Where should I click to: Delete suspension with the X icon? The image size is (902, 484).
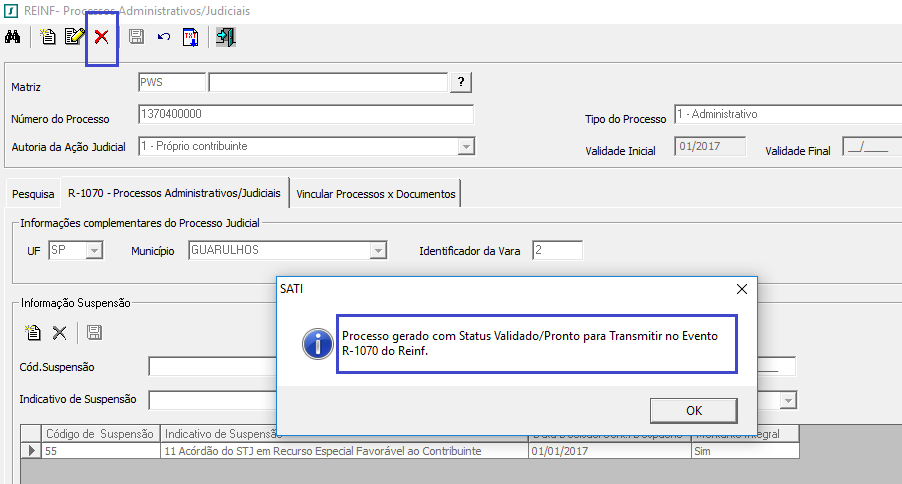tap(59, 333)
